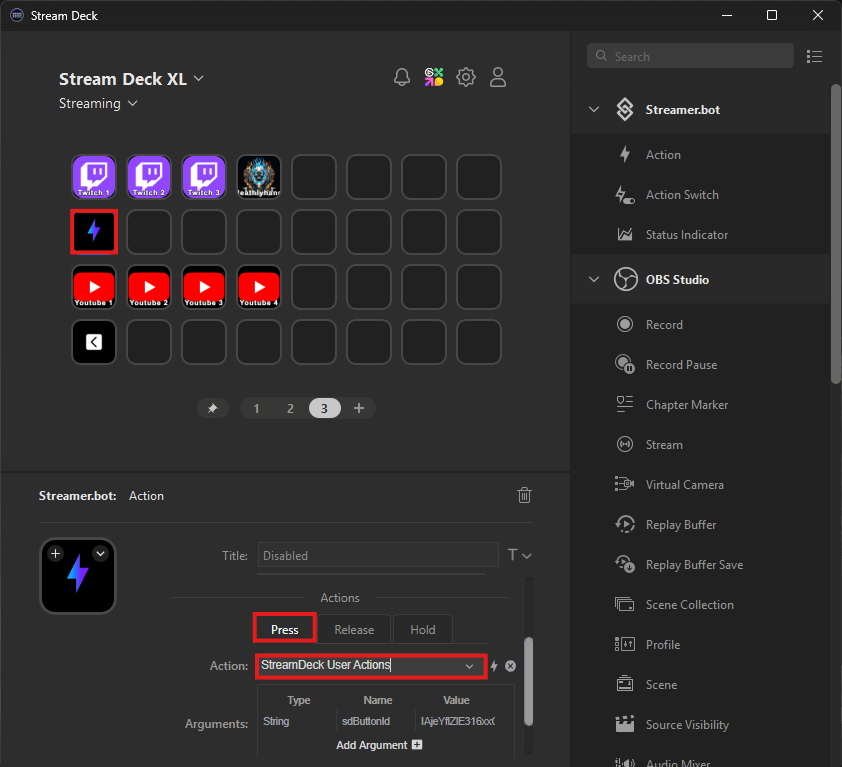Select the Youtube 3 key

click(204, 287)
